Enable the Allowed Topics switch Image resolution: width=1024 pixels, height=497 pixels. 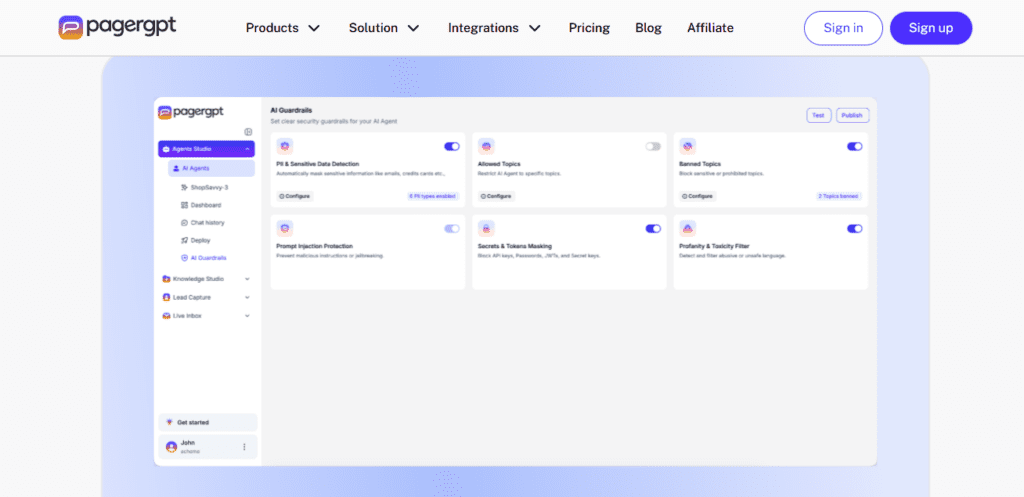point(653,146)
